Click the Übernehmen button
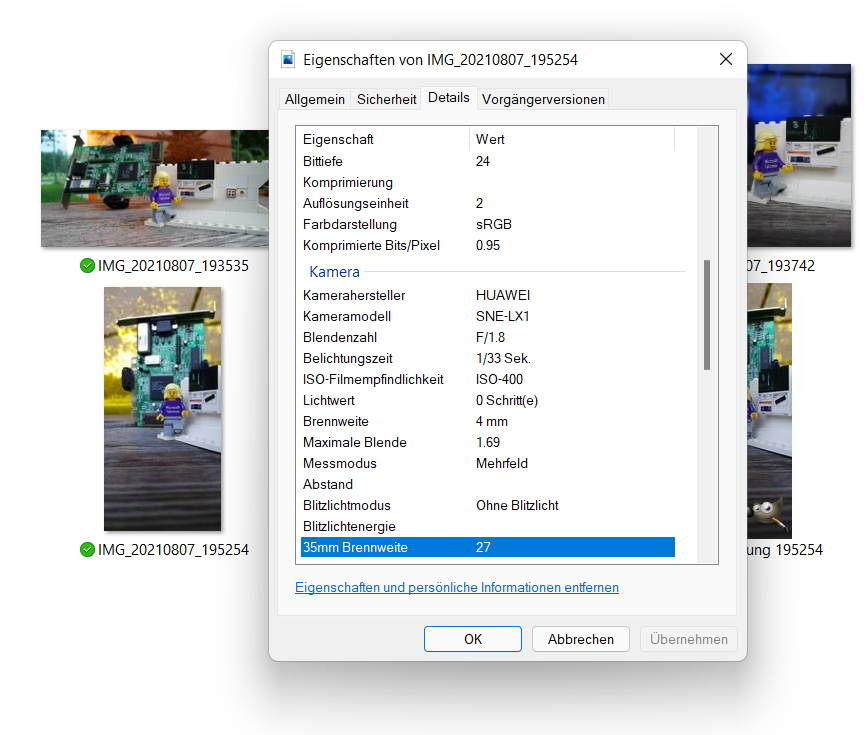868x735 pixels. coord(689,639)
